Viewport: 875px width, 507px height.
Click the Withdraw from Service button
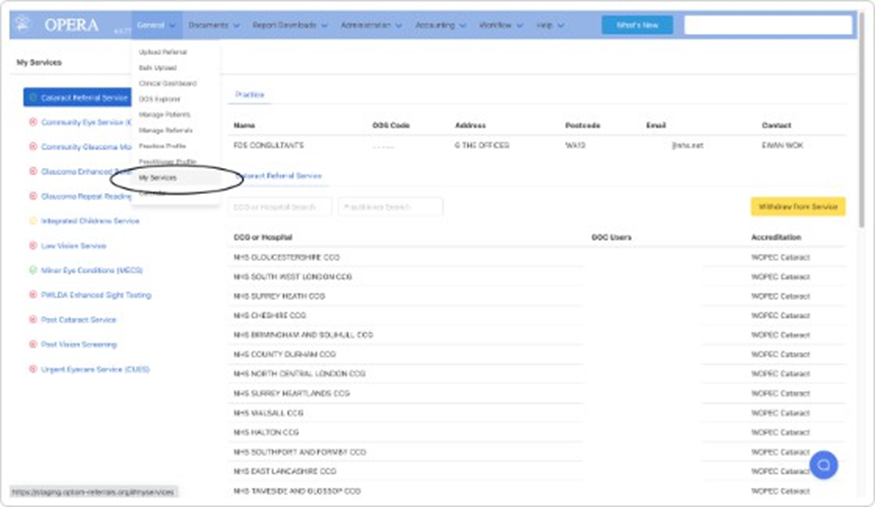tap(798, 206)
